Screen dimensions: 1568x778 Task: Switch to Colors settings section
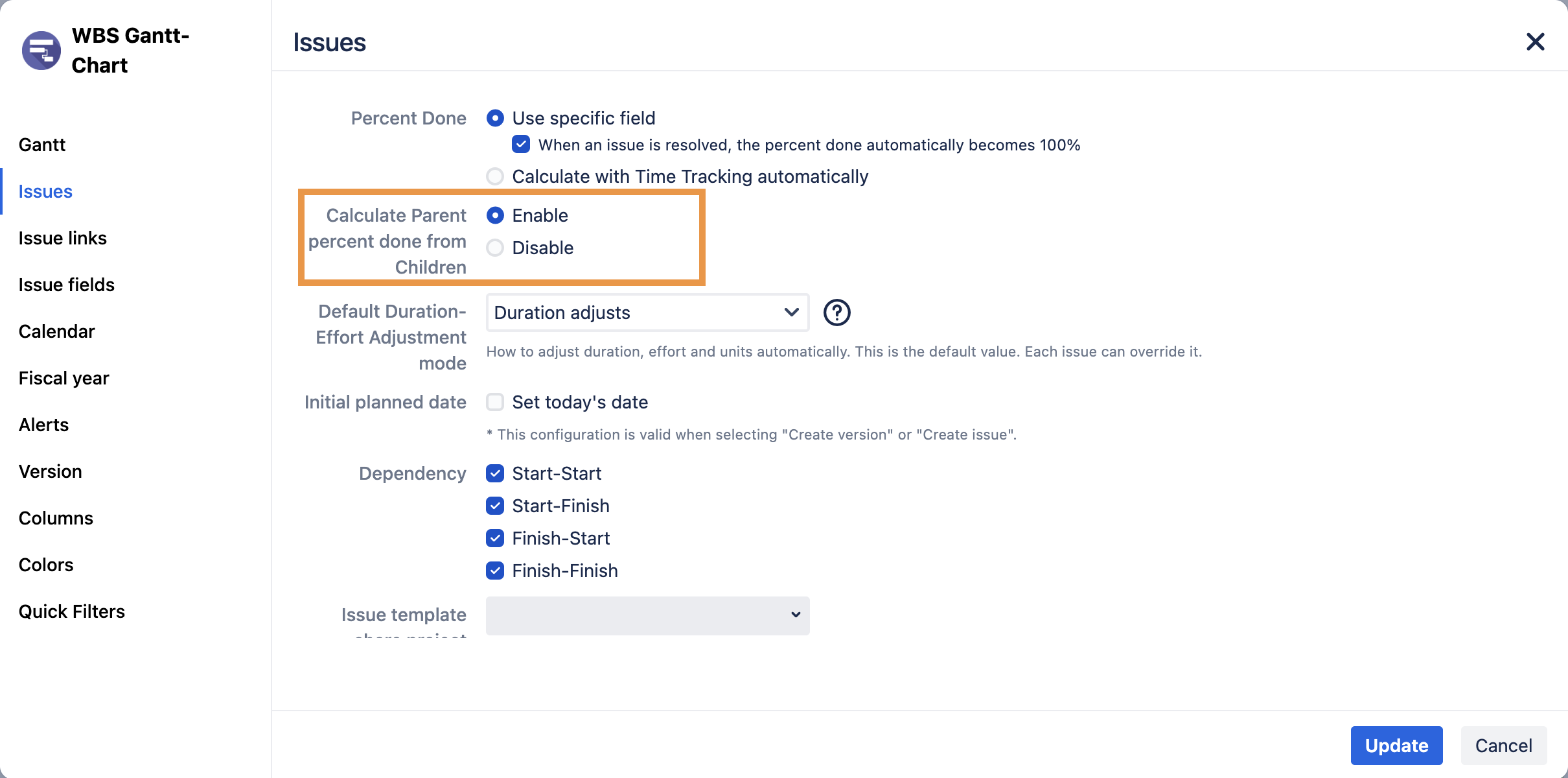tap(46, 565)
